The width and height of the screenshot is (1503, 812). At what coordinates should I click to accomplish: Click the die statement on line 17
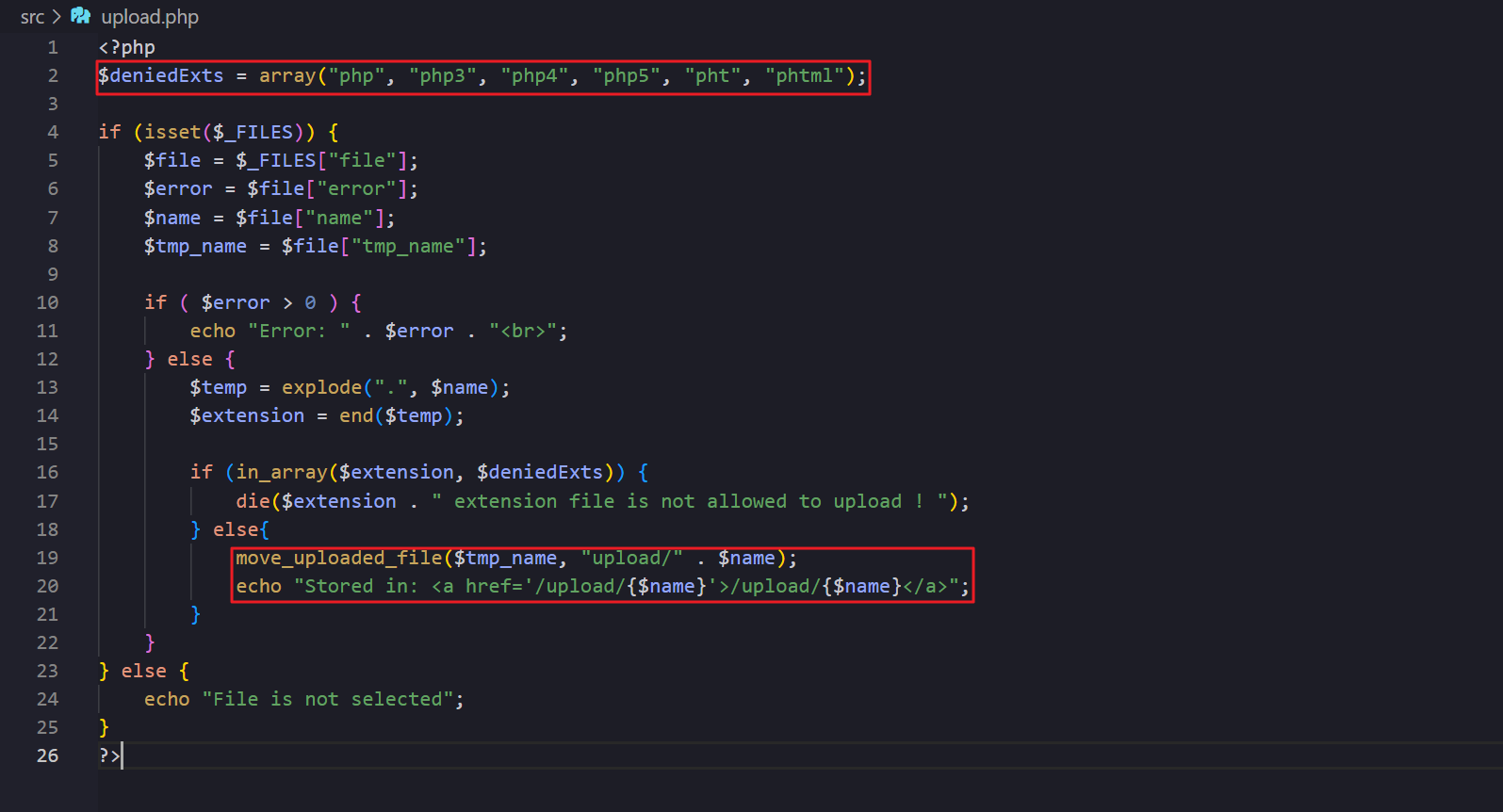[253, 502]
